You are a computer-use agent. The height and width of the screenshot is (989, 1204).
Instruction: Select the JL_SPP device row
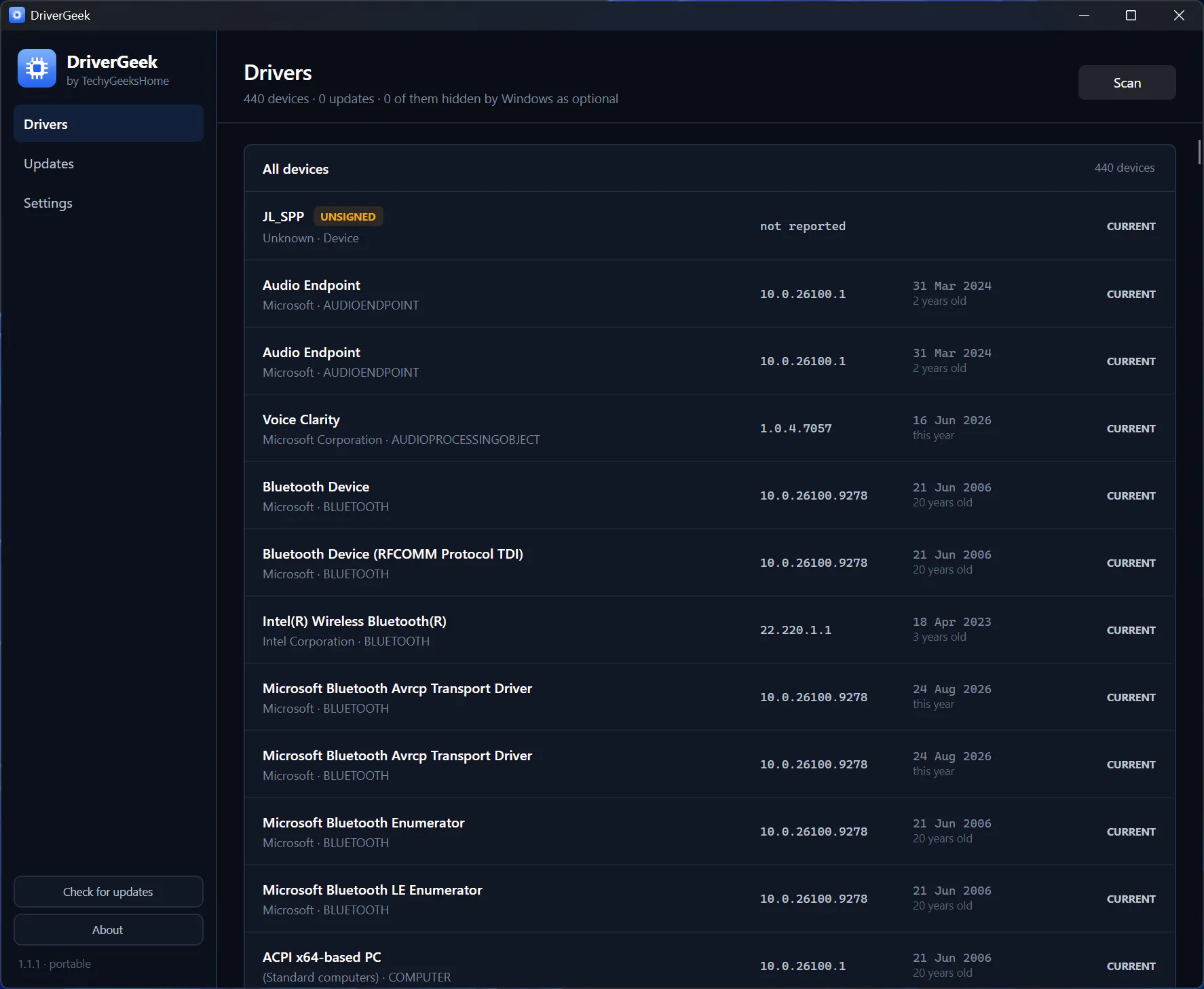click(709, 227)
